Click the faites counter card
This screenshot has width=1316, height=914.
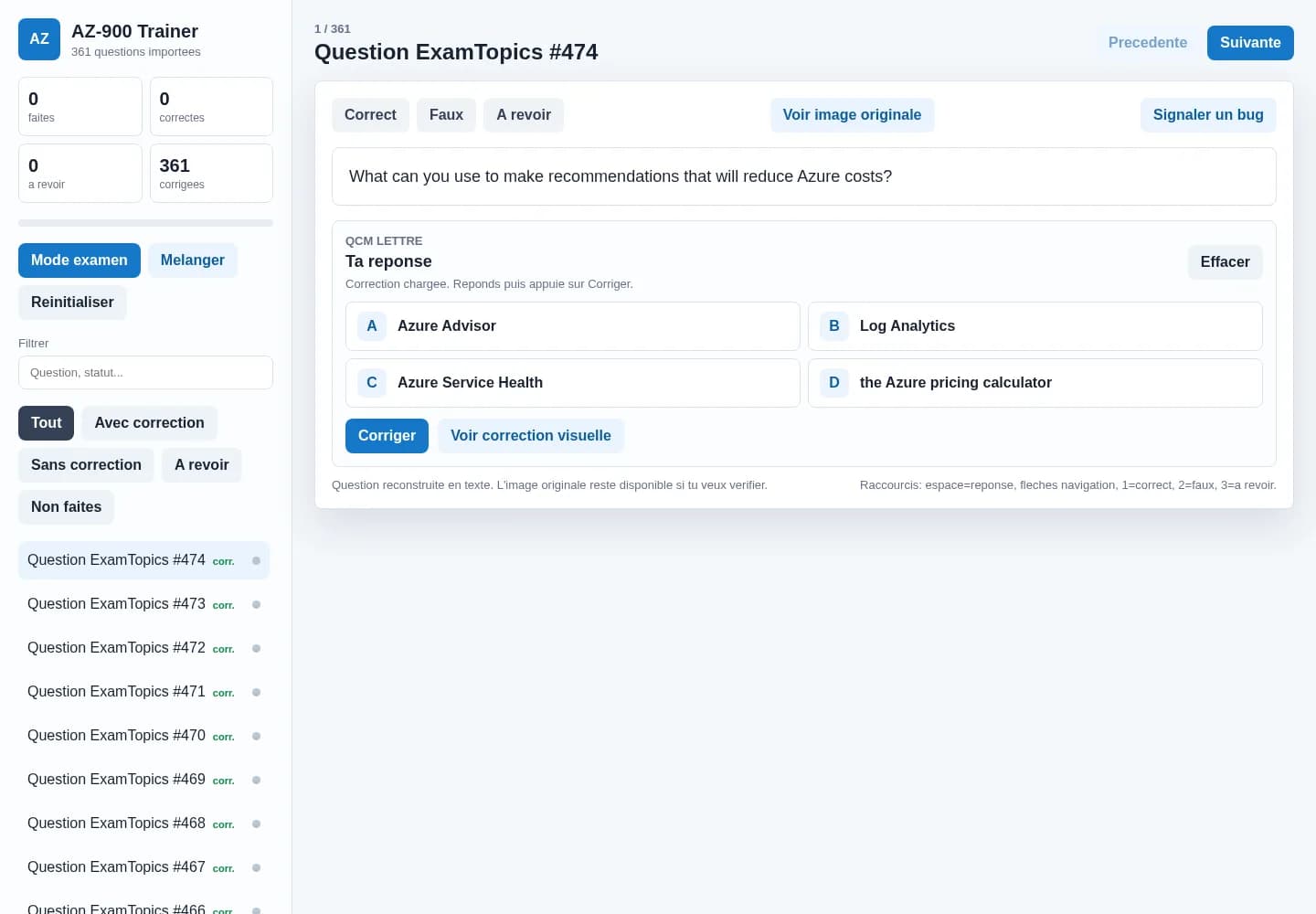[80, 107]
